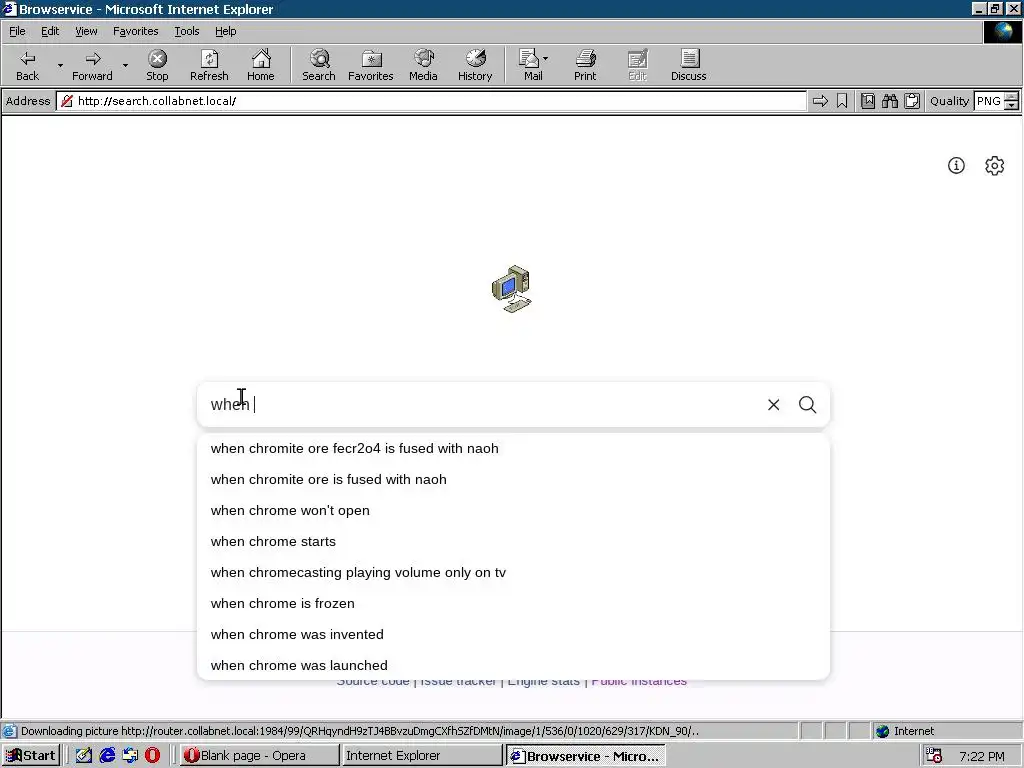
Task: Open the Favorites menu
Action: click(x=135, y=31)
